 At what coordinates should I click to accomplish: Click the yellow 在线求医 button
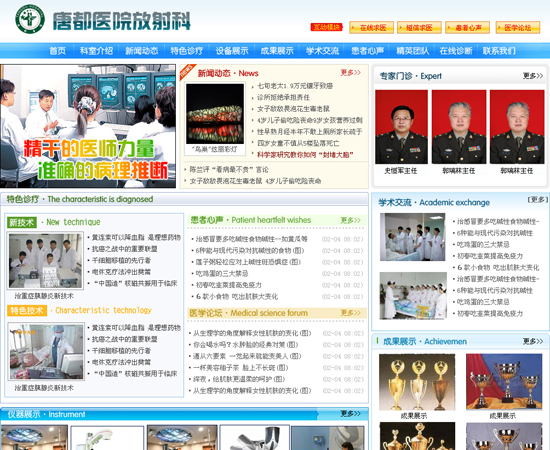(x=371, y=28)
